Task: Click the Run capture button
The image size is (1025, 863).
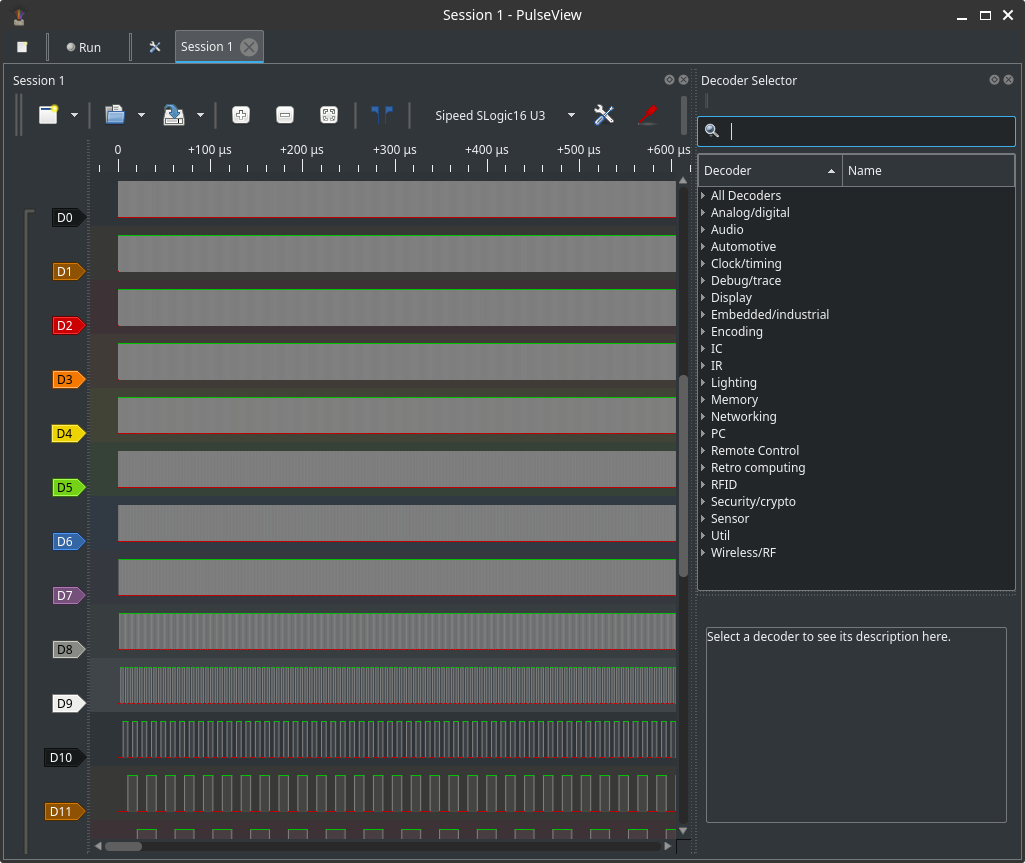Action: coord(84,47)
